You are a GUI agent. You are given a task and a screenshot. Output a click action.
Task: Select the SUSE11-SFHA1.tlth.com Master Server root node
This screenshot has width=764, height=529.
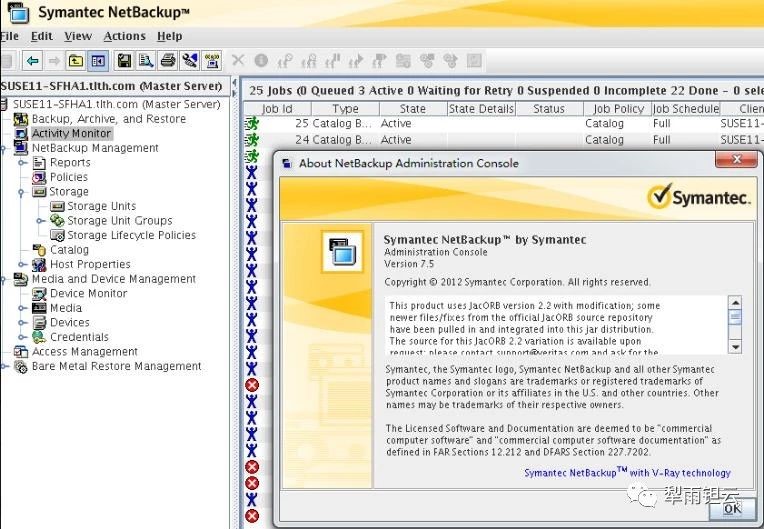(x=116, y=104)
